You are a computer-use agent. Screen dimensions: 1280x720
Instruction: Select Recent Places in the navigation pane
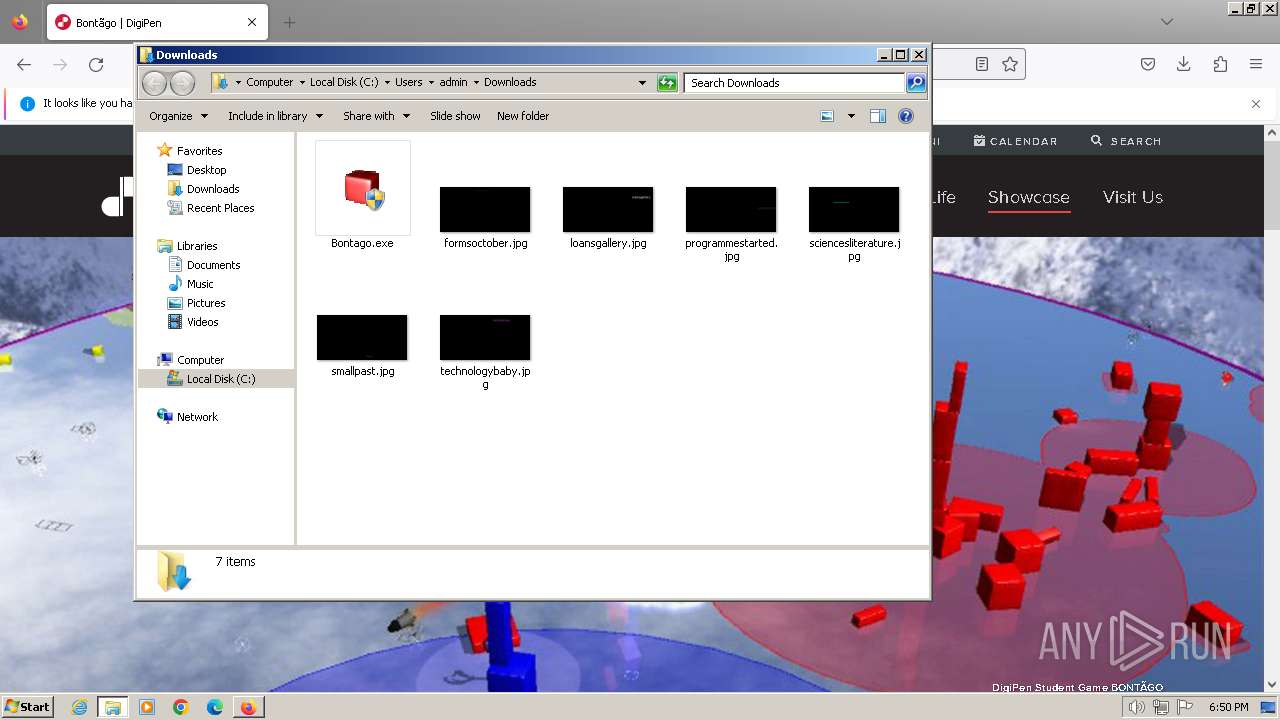pyautogui.click(x=220, y=208)
